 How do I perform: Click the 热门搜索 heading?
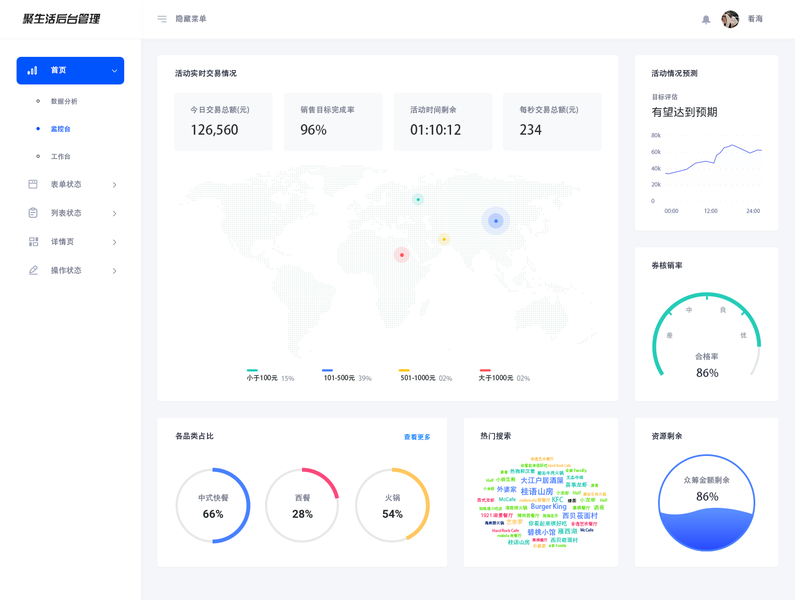click(495, 436)
